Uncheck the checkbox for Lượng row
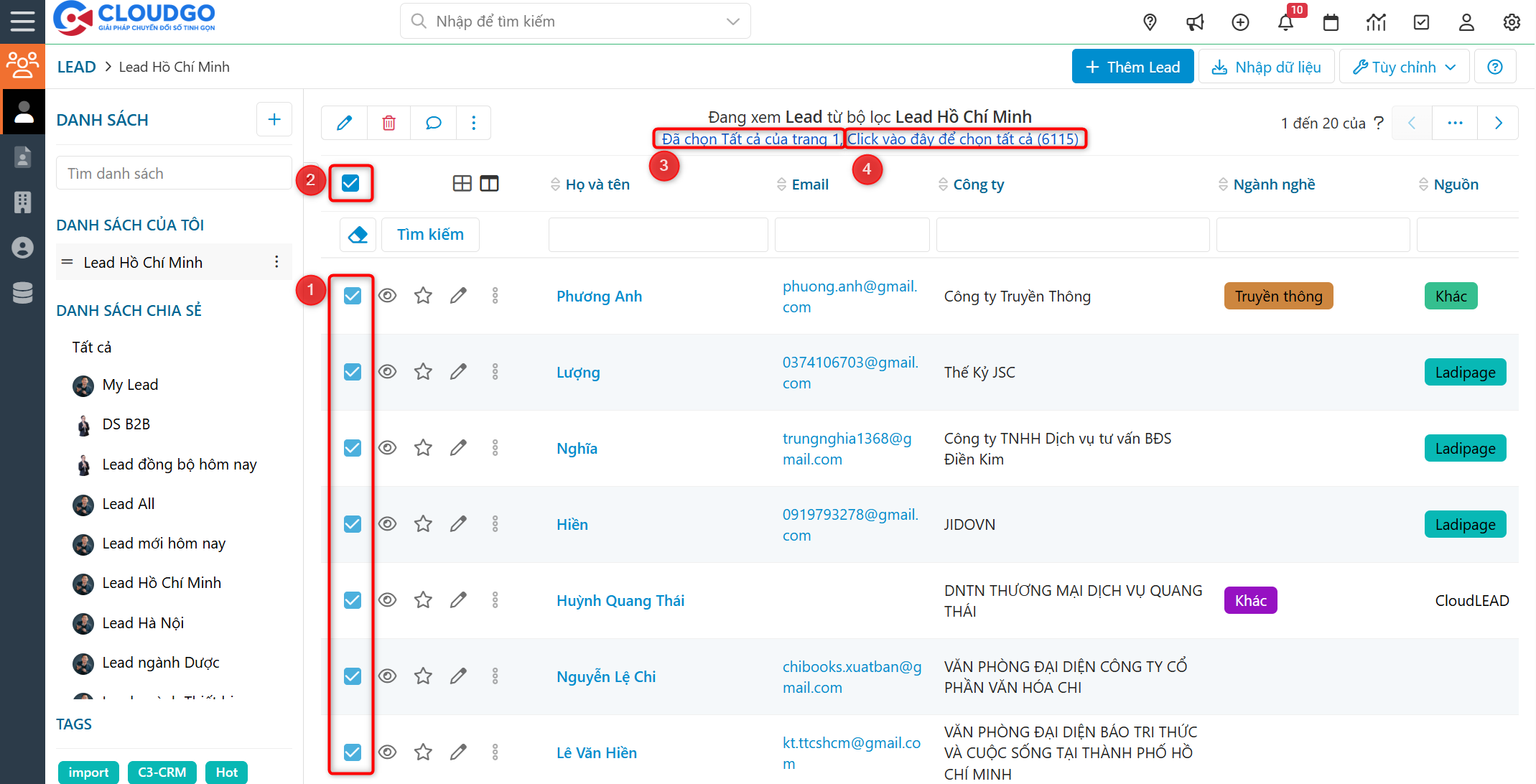This screenshot has width=1536, height=784. pos(352,372)
